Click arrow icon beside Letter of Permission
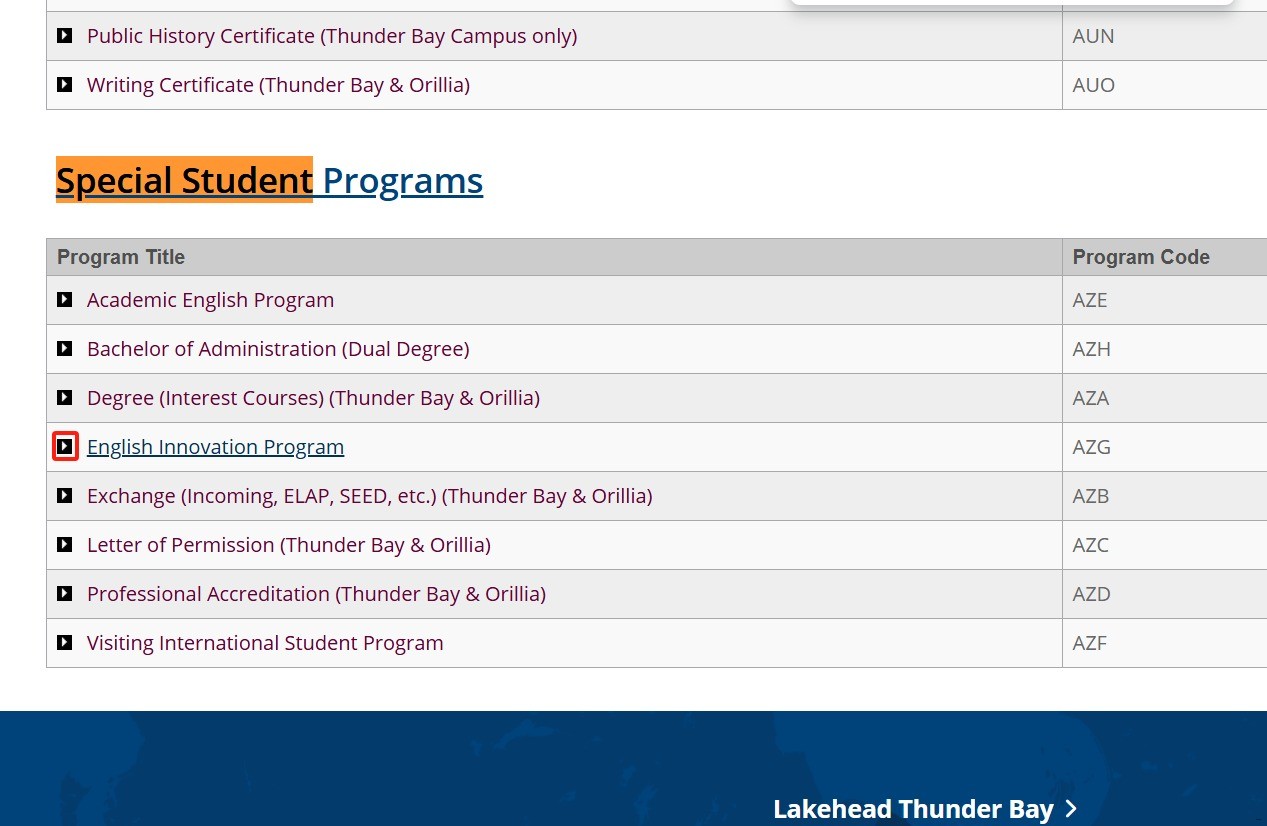Screen dimensions: 1267x826 point(65,545)
